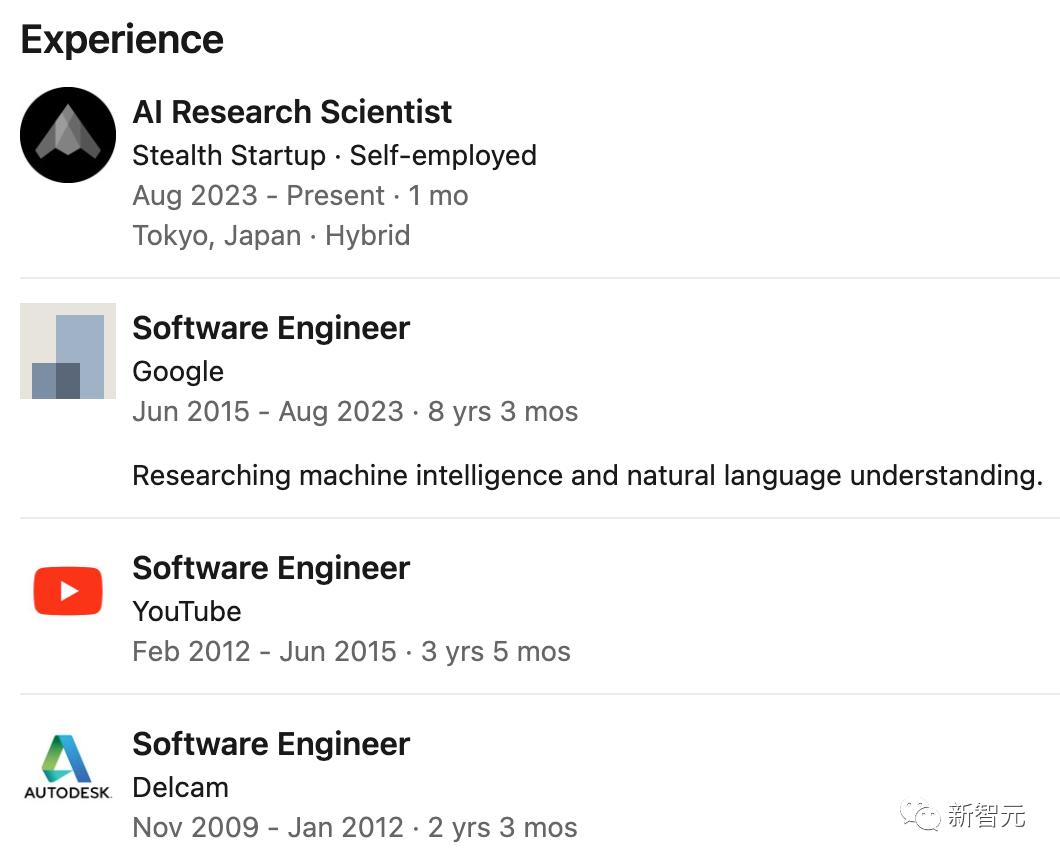The width and height of the screenshot is (1060, 862).
Task: Open the red YouTube play logo
Action: pyautogui.click(x=68, y=590)
